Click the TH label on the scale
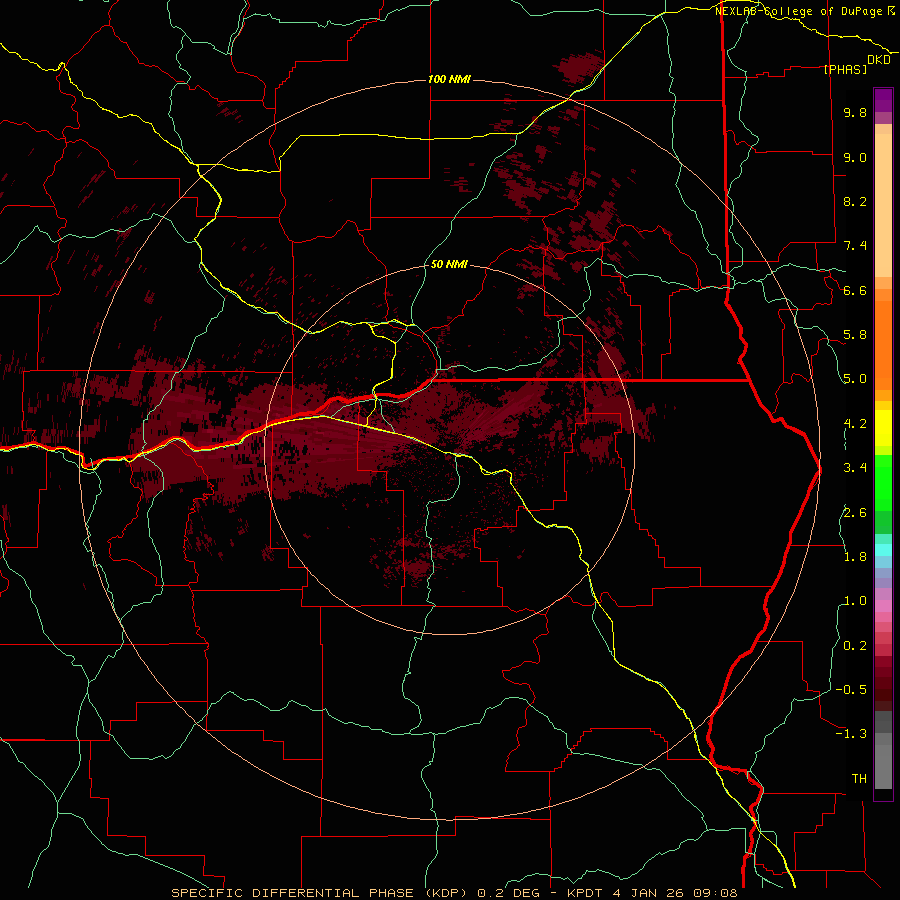900x900 pixels. click(859, 779)
